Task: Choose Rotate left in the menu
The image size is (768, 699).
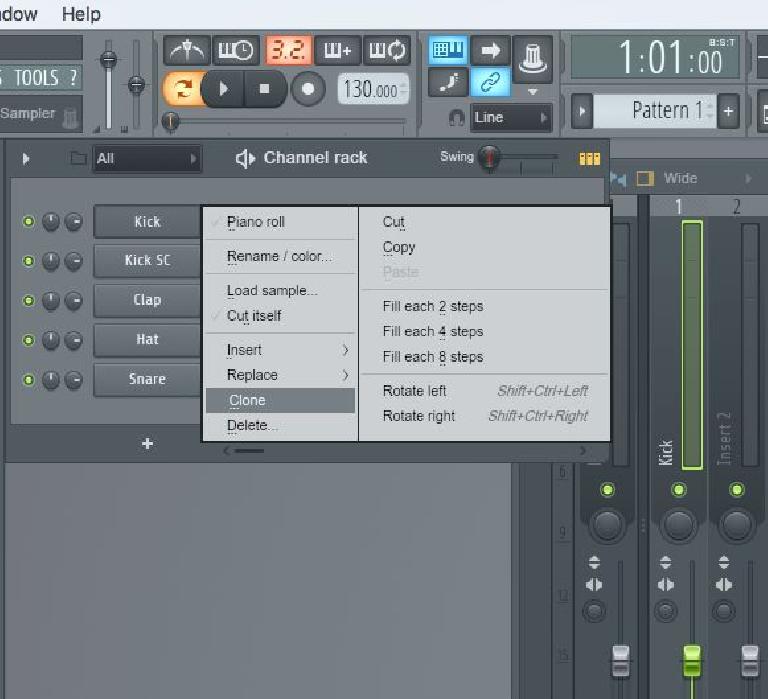Action: tap(485, 391)
